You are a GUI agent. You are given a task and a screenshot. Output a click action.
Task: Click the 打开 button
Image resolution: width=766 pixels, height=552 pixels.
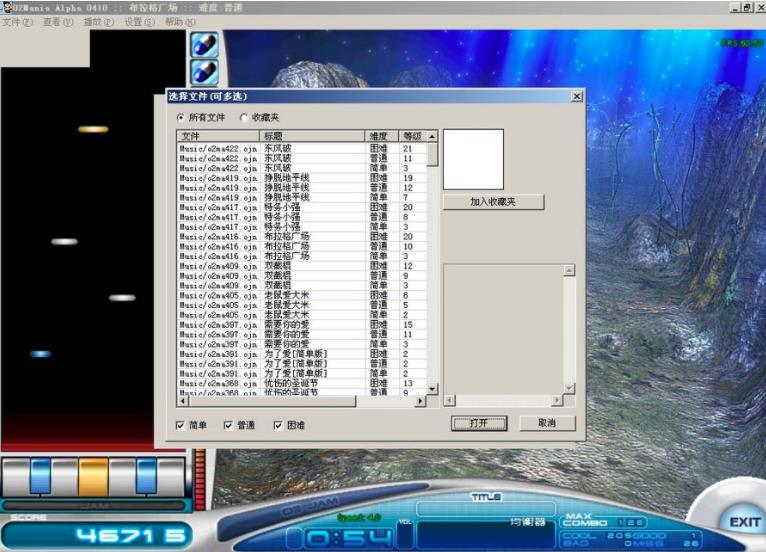(479, 423)
